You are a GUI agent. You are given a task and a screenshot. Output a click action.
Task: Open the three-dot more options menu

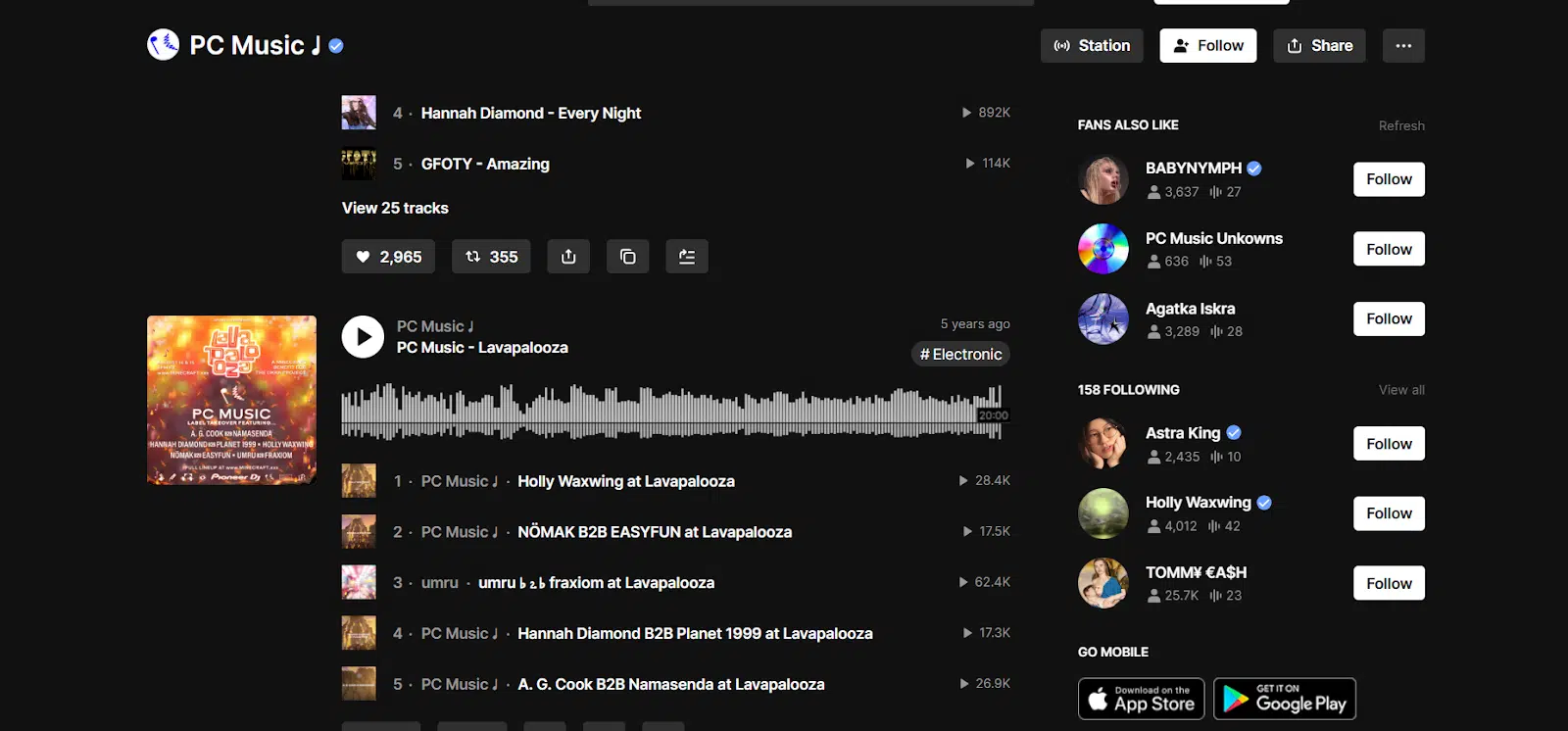(x=1403, y=46)
